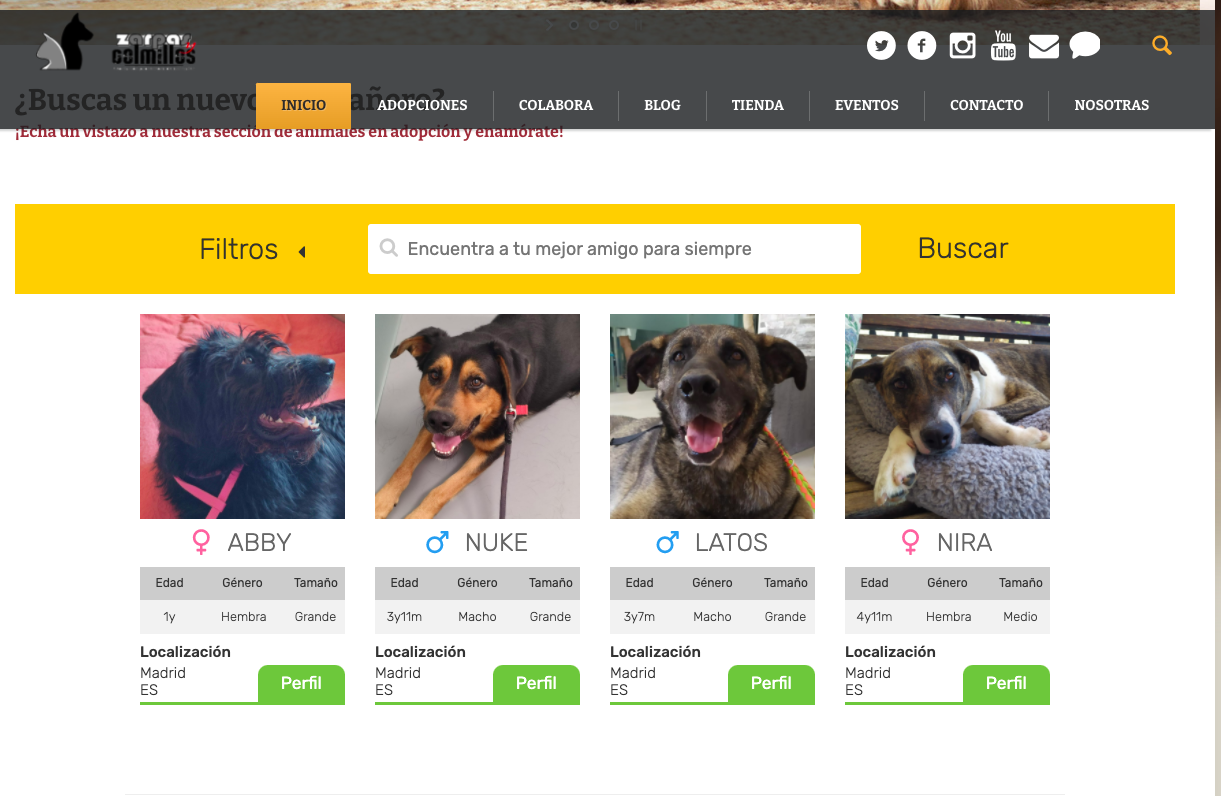Screen dimensions: 1221x796
Task: Open the Twitter social icon
Action: pyautogui.click(x=881, y=46)
